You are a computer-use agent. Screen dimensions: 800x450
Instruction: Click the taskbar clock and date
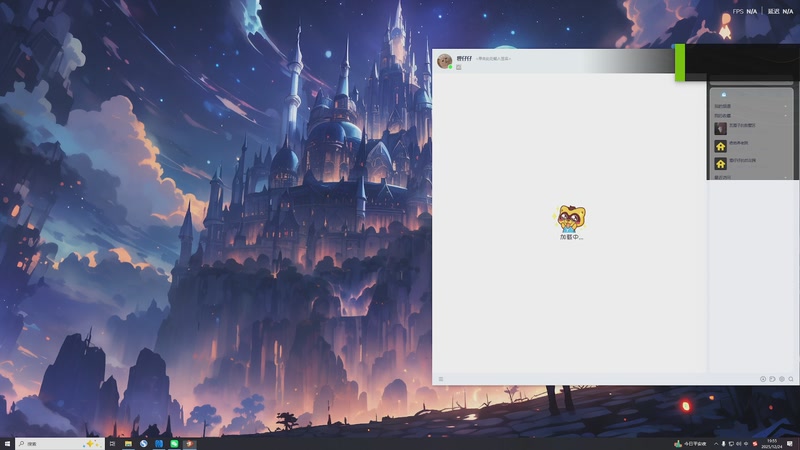pos(772,444)
